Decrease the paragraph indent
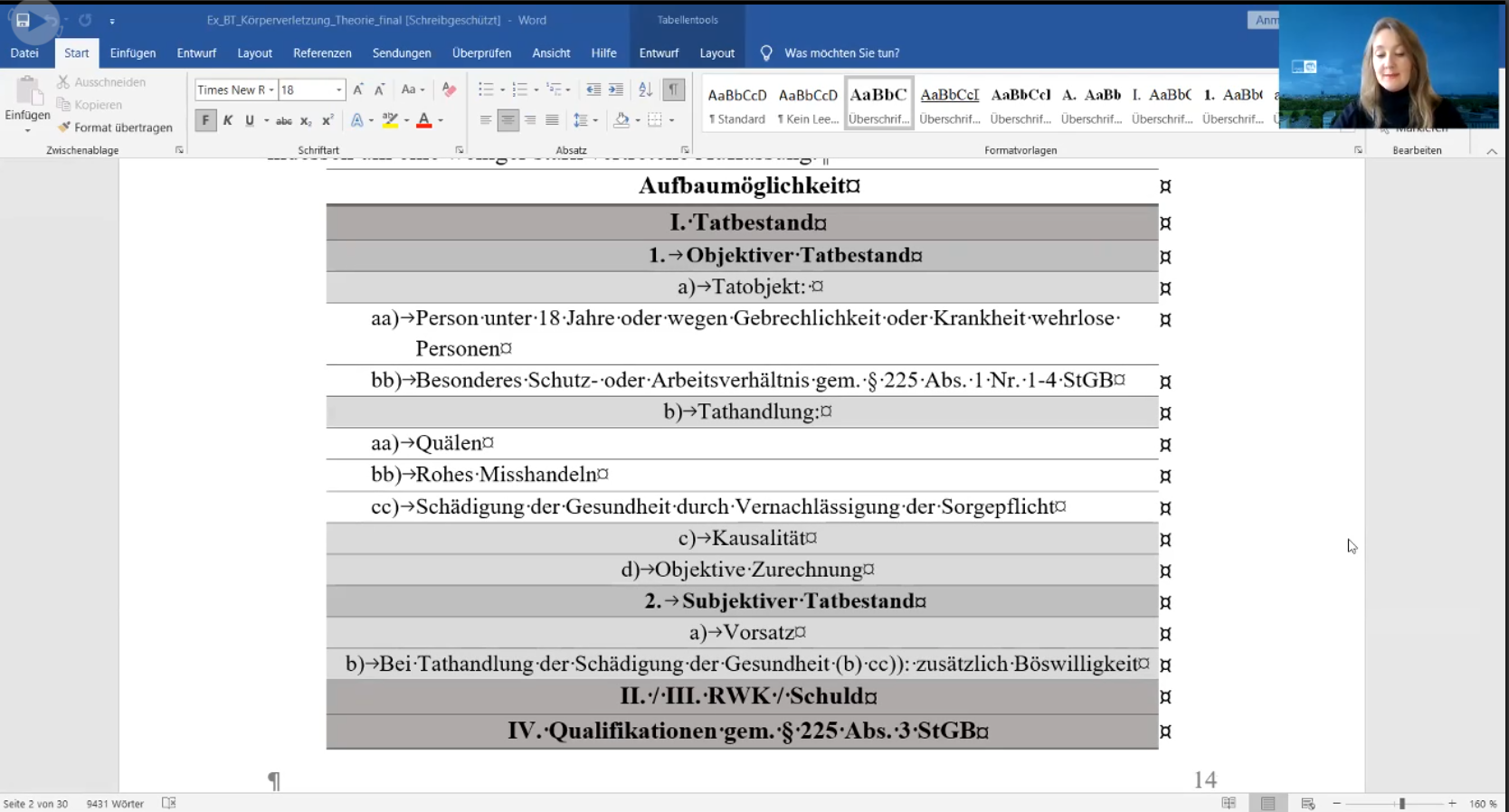 click(x=593, y=90)
